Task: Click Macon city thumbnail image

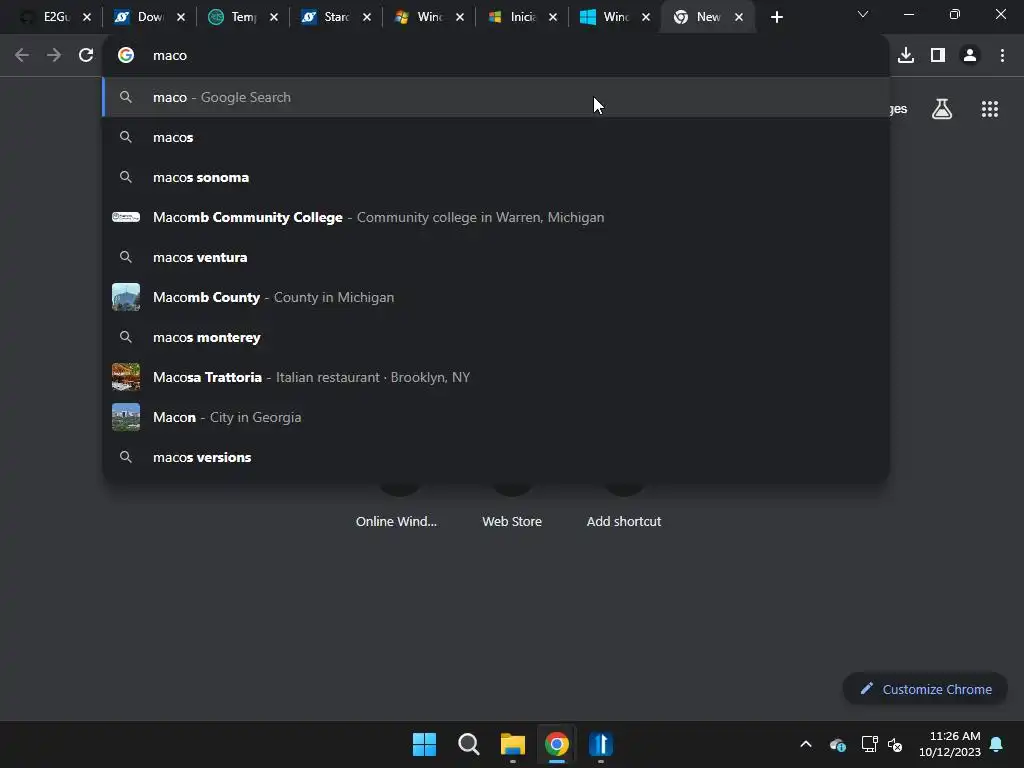Action: [126, 417]
